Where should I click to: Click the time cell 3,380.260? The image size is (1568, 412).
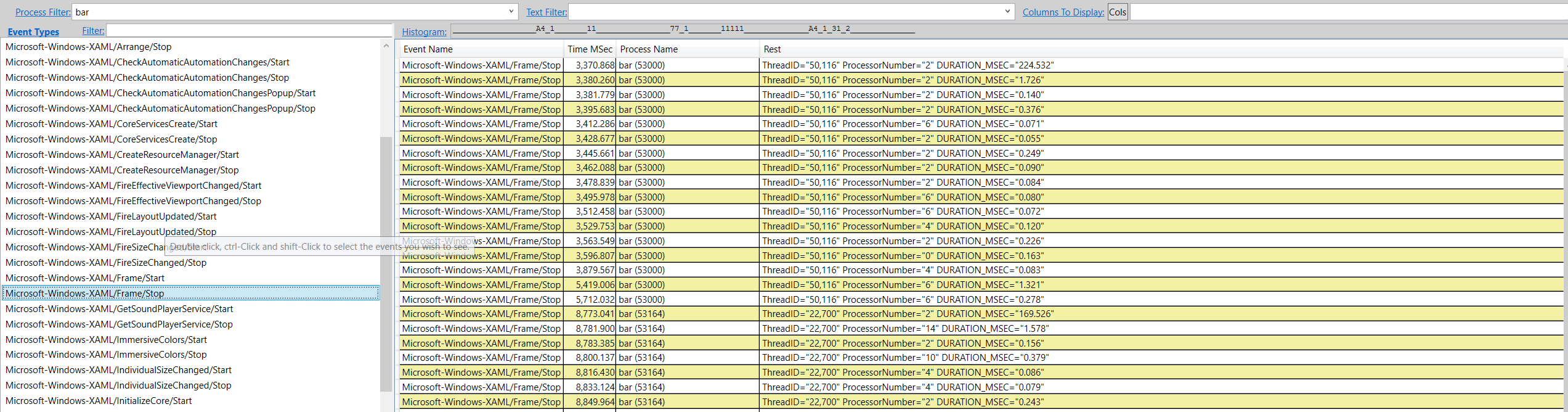pyautogui.click(x=590, y=80)
